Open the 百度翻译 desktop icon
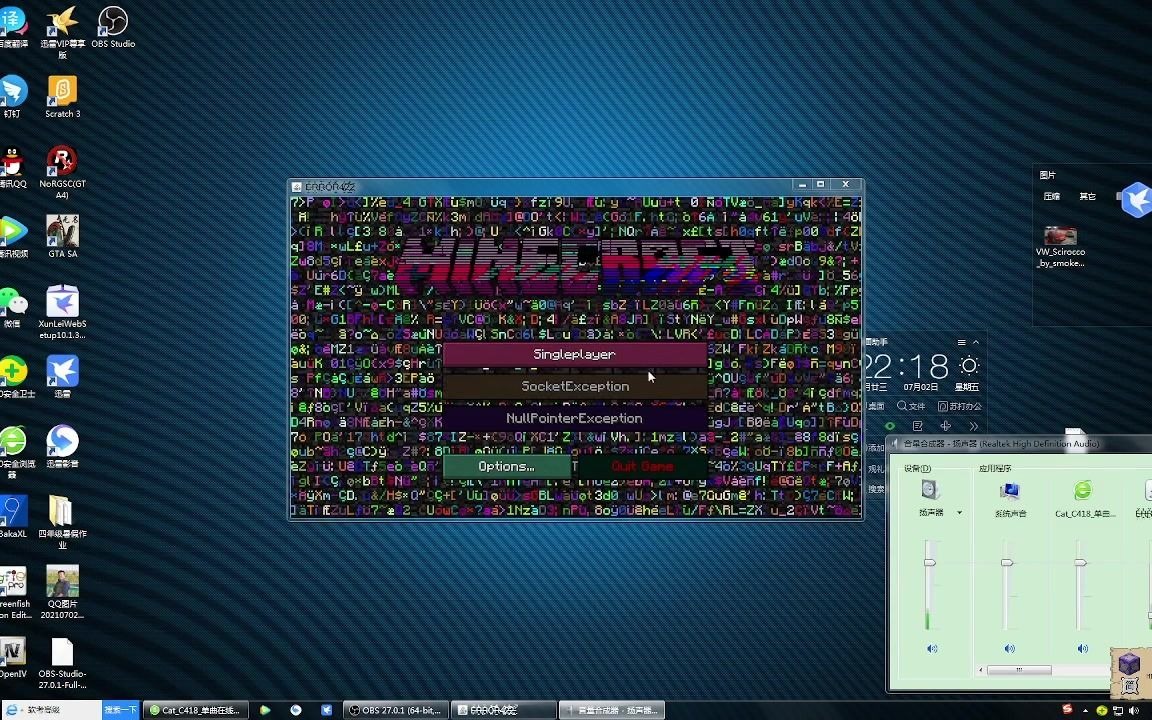 [12, 27]
